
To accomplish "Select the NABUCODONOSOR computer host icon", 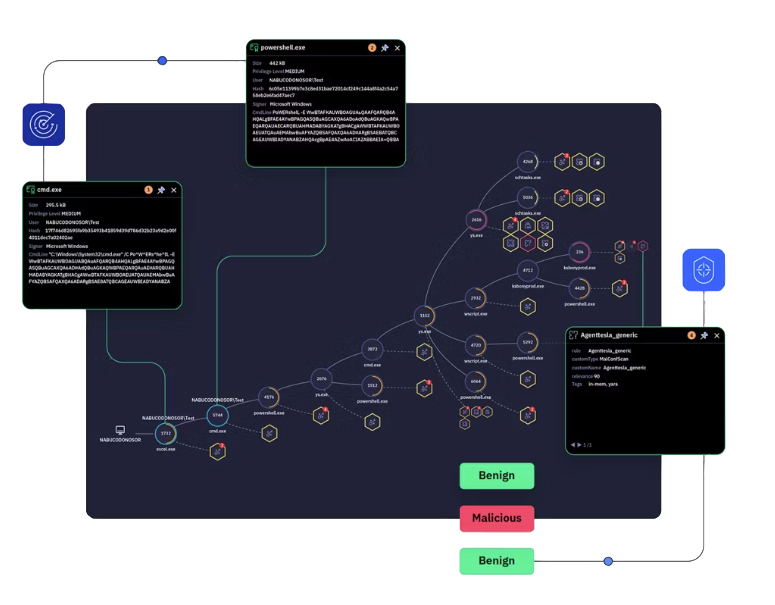I will [121, 430].
